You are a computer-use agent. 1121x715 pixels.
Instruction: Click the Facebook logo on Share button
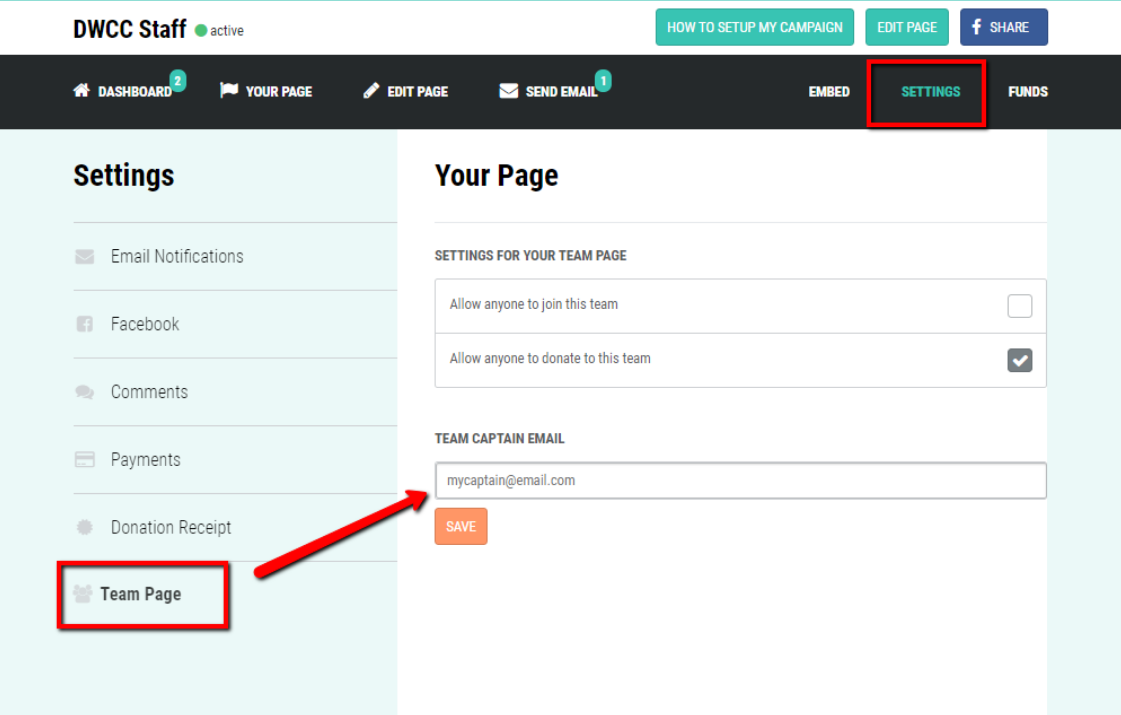point(977,27)
